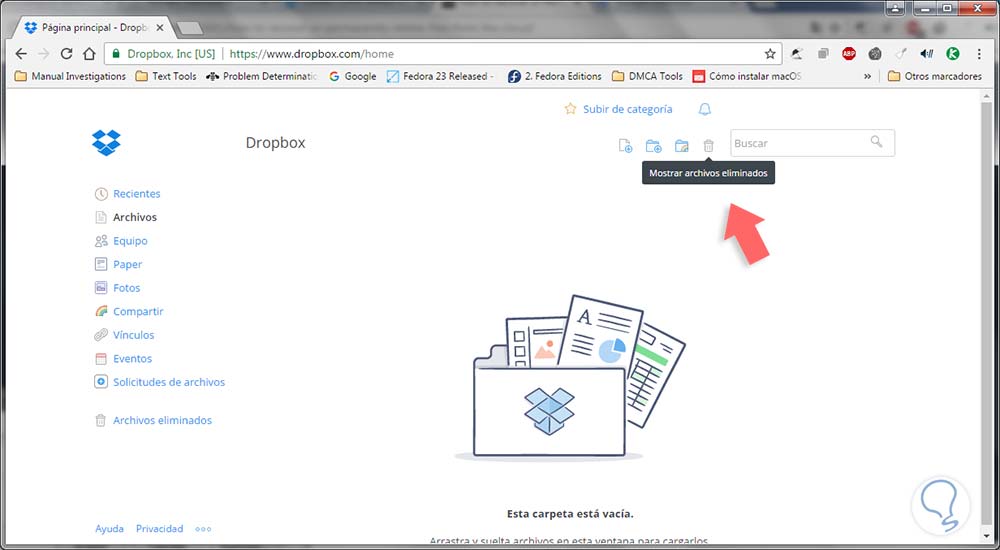Click the Solicitudes de archivos icon
The image size is (1000, 550).
point(101,382)
